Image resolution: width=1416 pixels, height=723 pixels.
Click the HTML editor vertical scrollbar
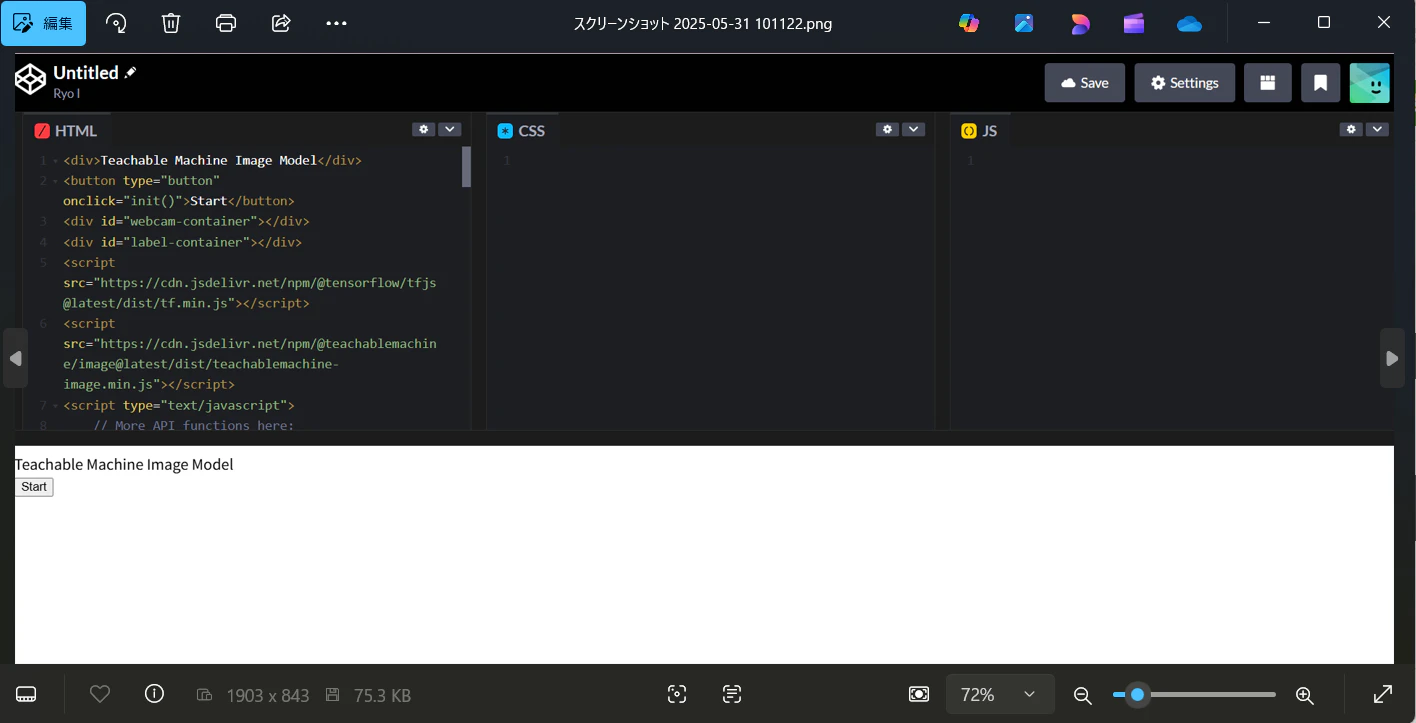[x=466, y=167]
